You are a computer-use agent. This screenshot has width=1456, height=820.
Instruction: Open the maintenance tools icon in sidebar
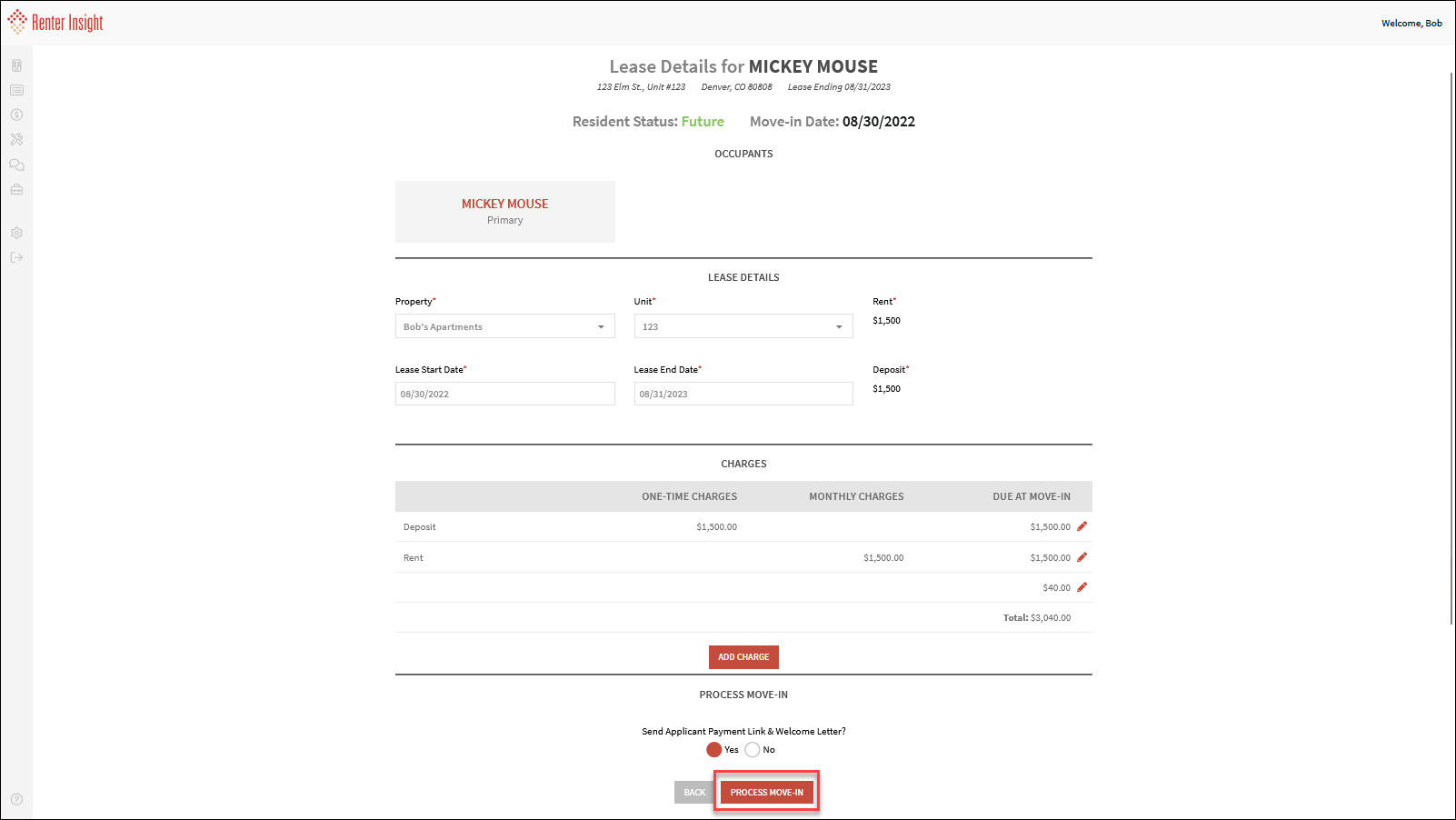[16, 139]
